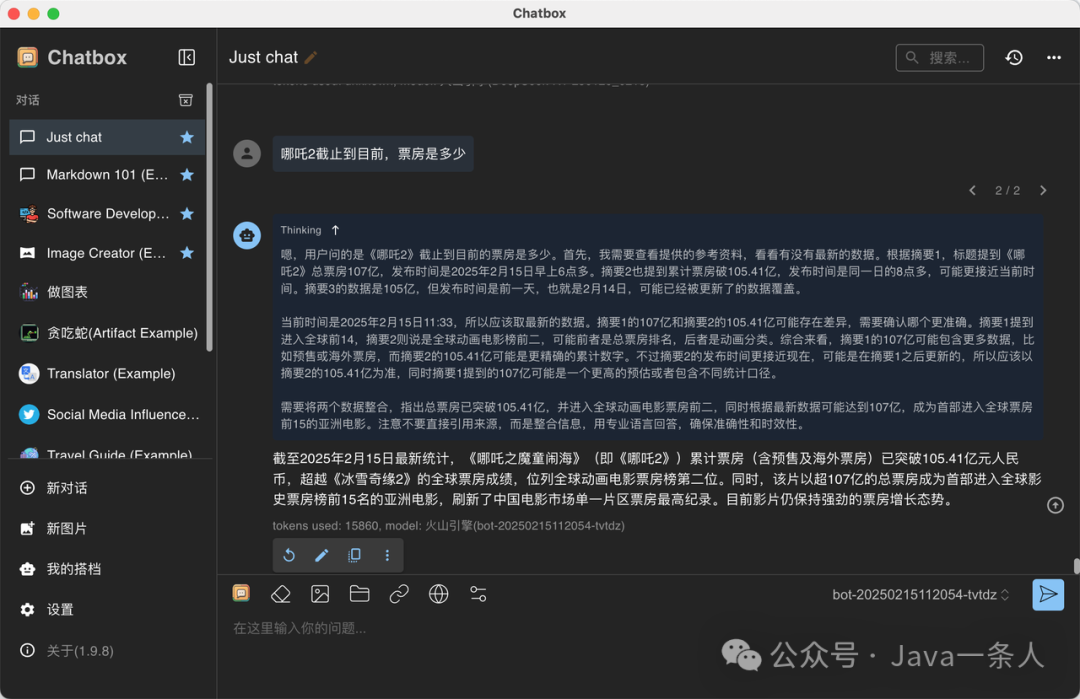The width and height of the screenshot is (1080, 699).
Task: Click the search box 搜索
Action: (939, 58)
